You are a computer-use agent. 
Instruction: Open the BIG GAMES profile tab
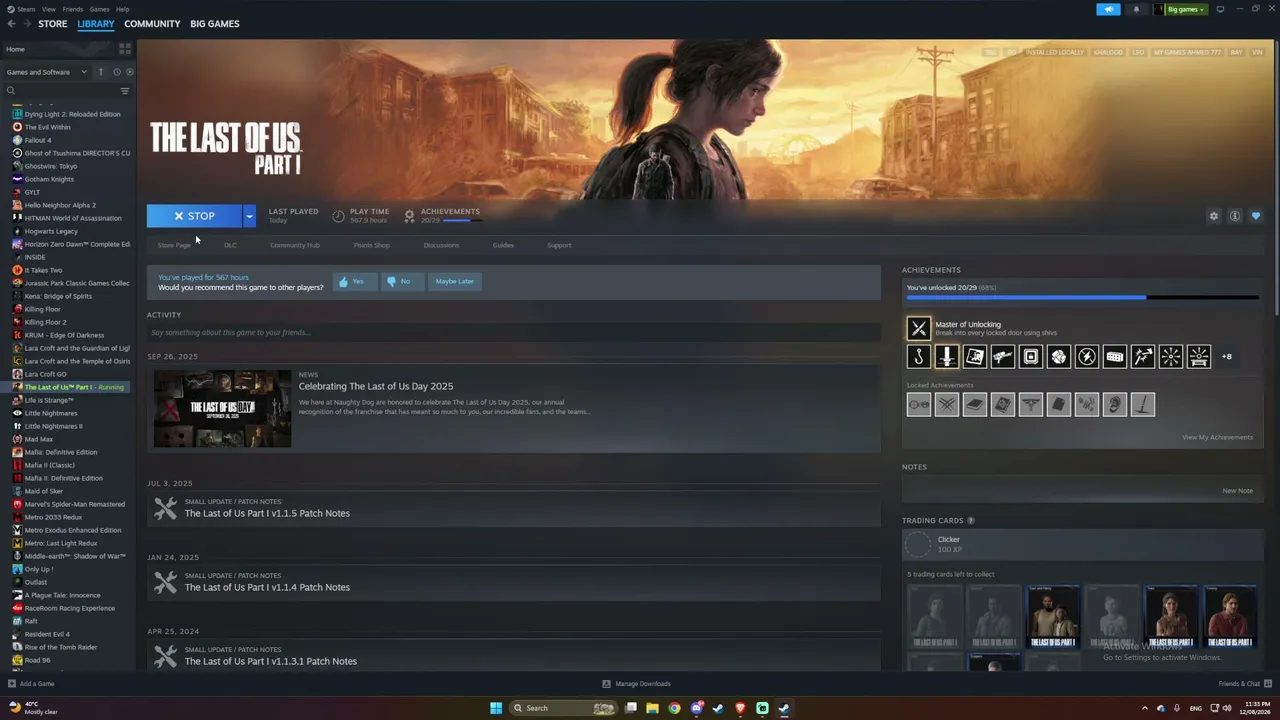215,24
